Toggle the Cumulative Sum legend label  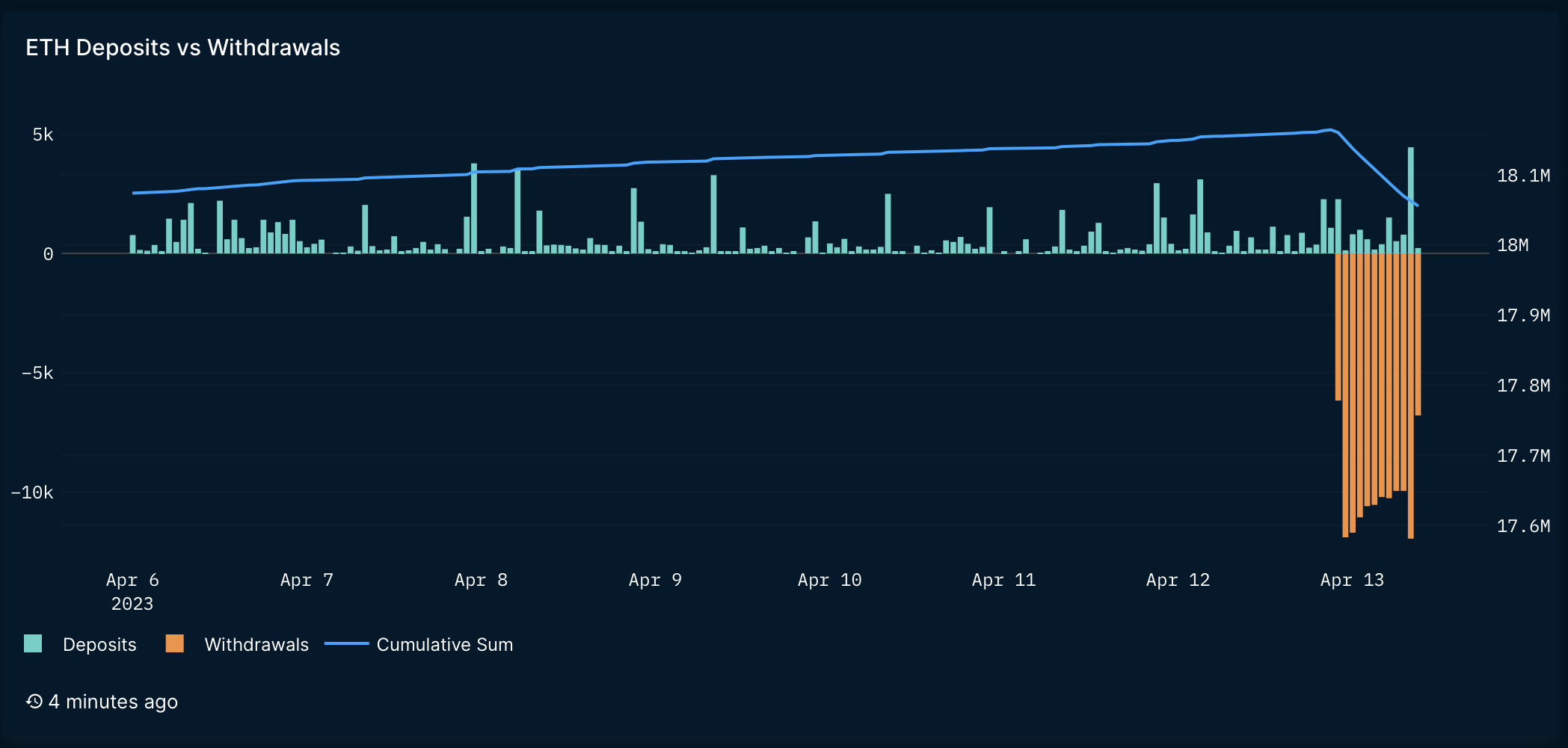[x=445, y=644]
